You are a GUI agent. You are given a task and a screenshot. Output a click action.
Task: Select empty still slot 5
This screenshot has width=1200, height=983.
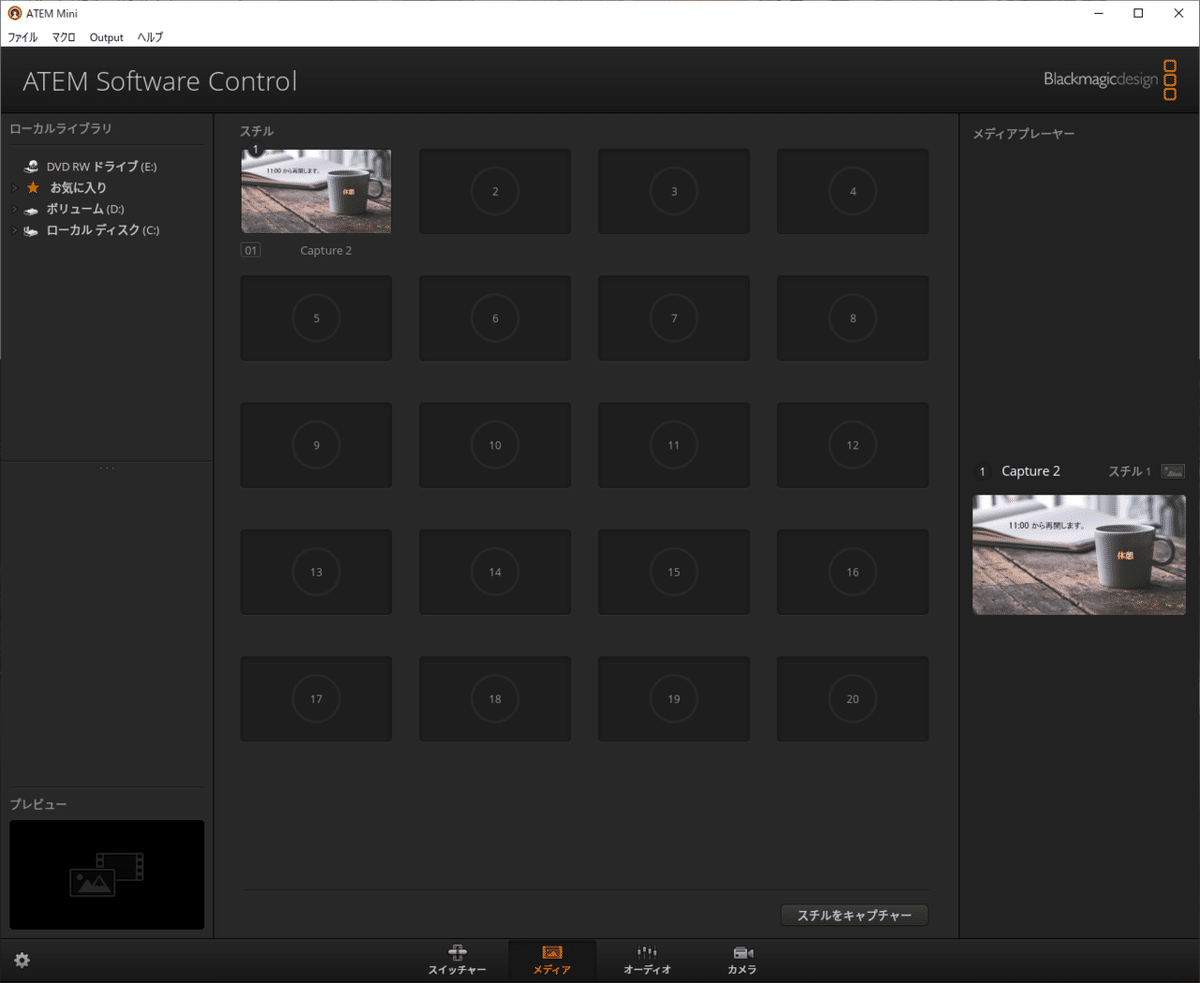pos(316,318)
